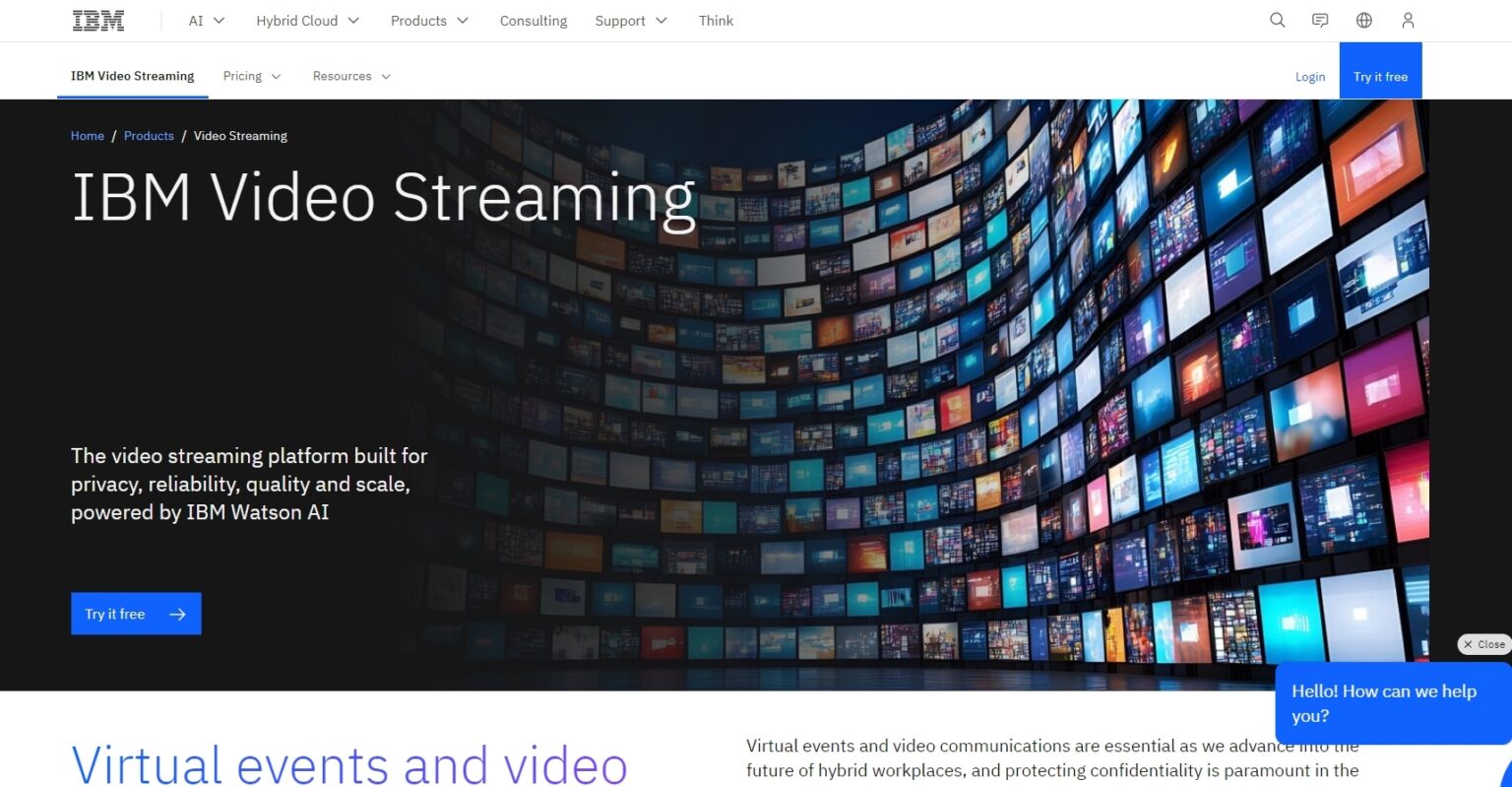Expand the Hybrid Cloud dropdown
Screen dimensions: 1512x787
(307, 20)
